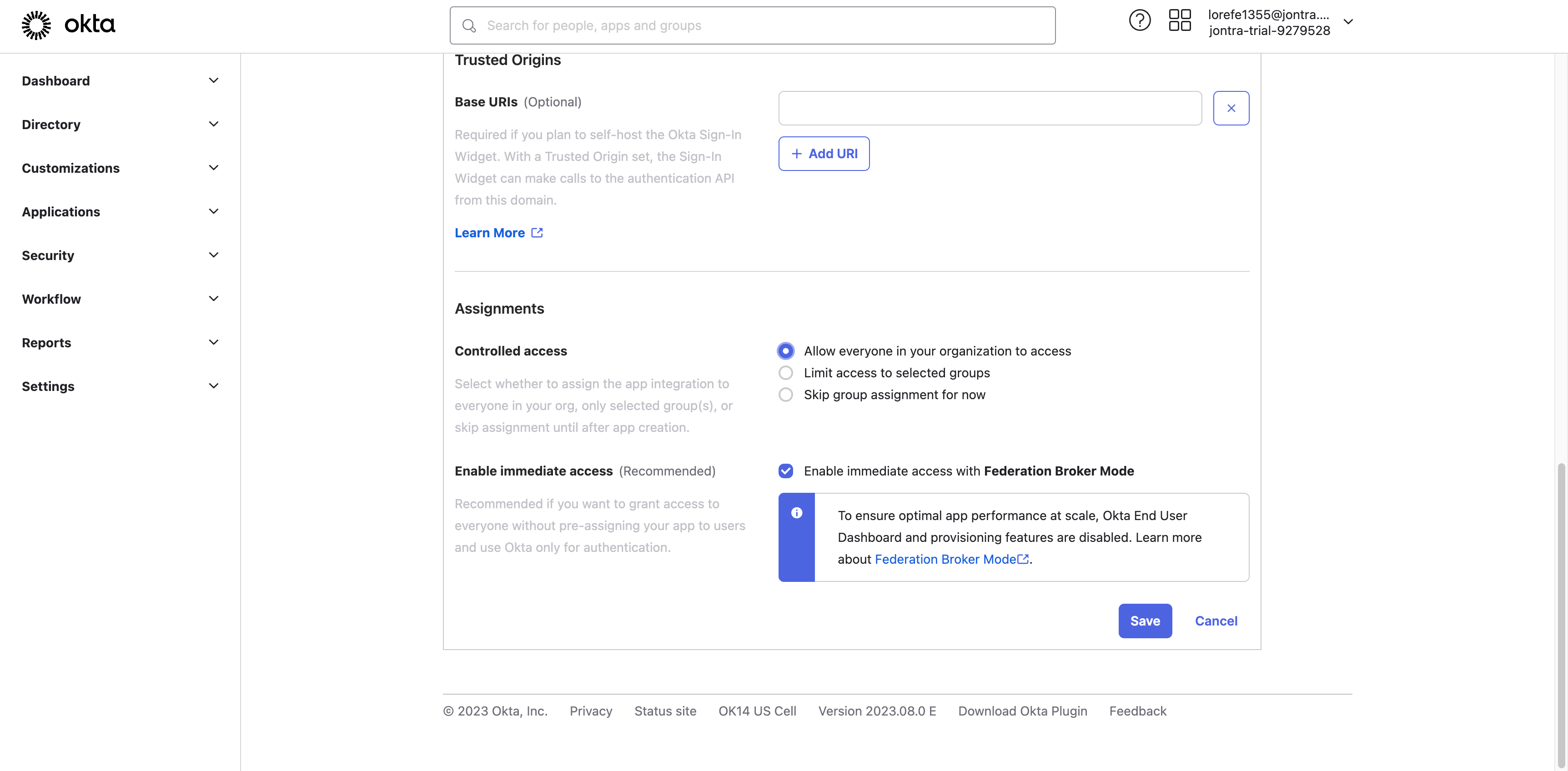
Task: Open the Reports menu item
Action: point(46,343)
